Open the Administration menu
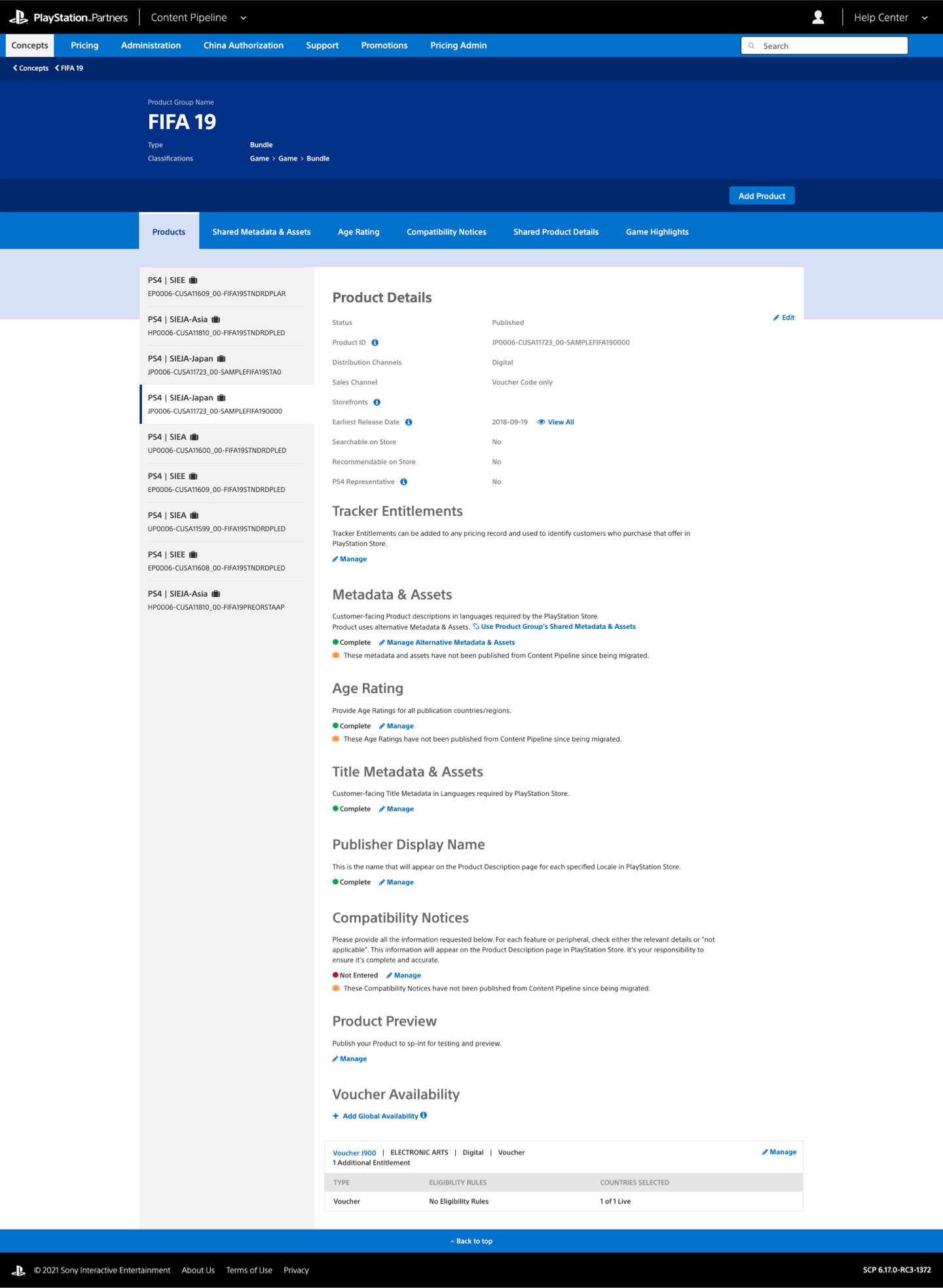943x1288 pixels. (151, 45)
